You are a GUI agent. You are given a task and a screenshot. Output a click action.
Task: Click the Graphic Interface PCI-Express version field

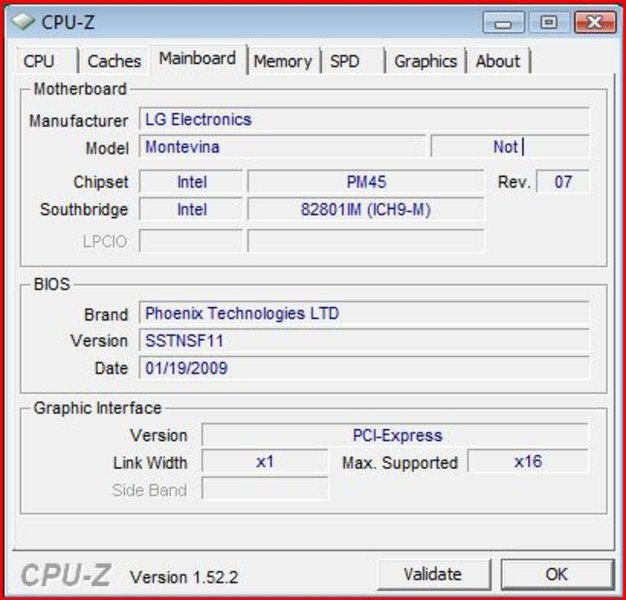396,435
